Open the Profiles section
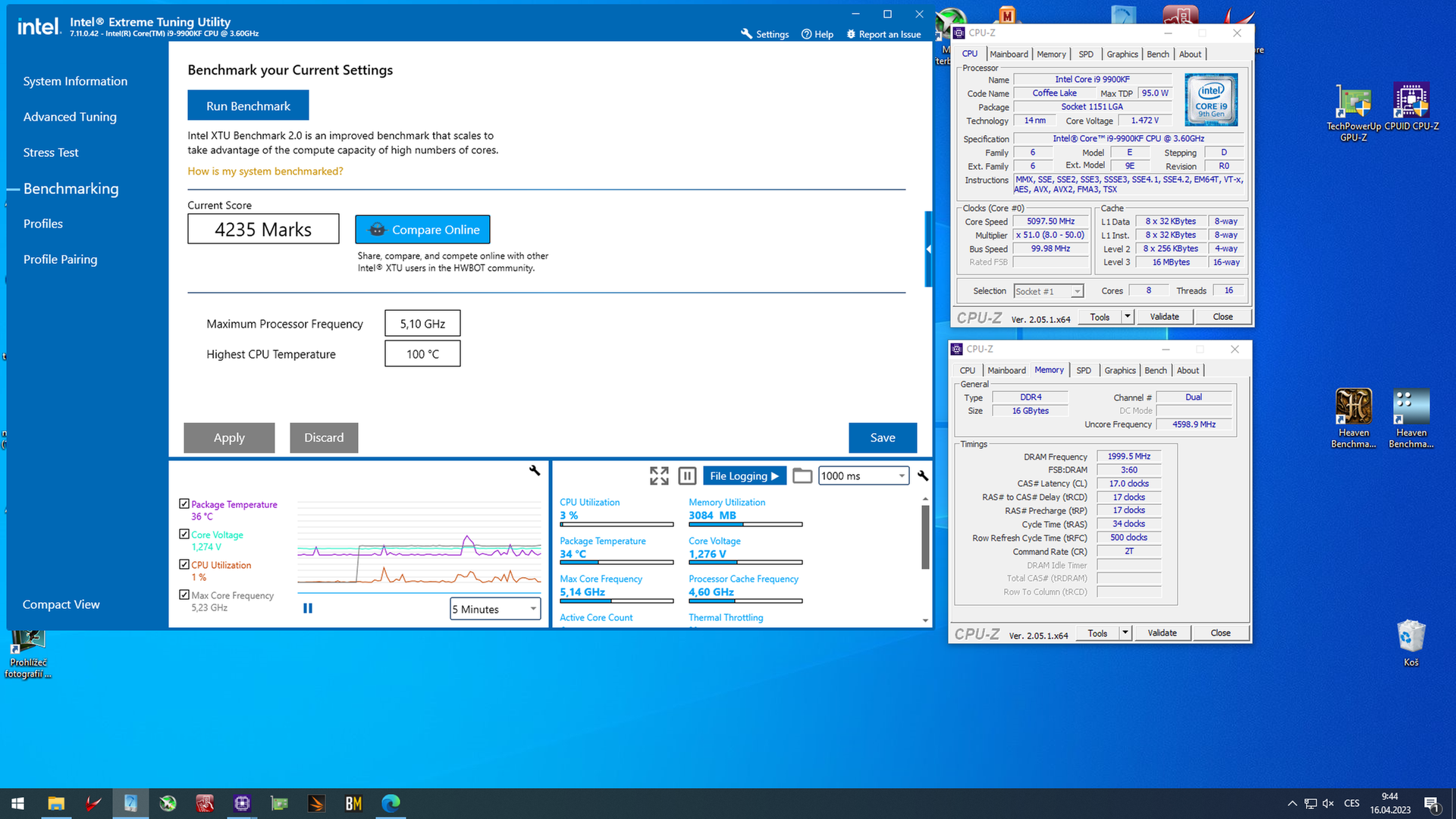1456x819 pixels. pos(43,224)
